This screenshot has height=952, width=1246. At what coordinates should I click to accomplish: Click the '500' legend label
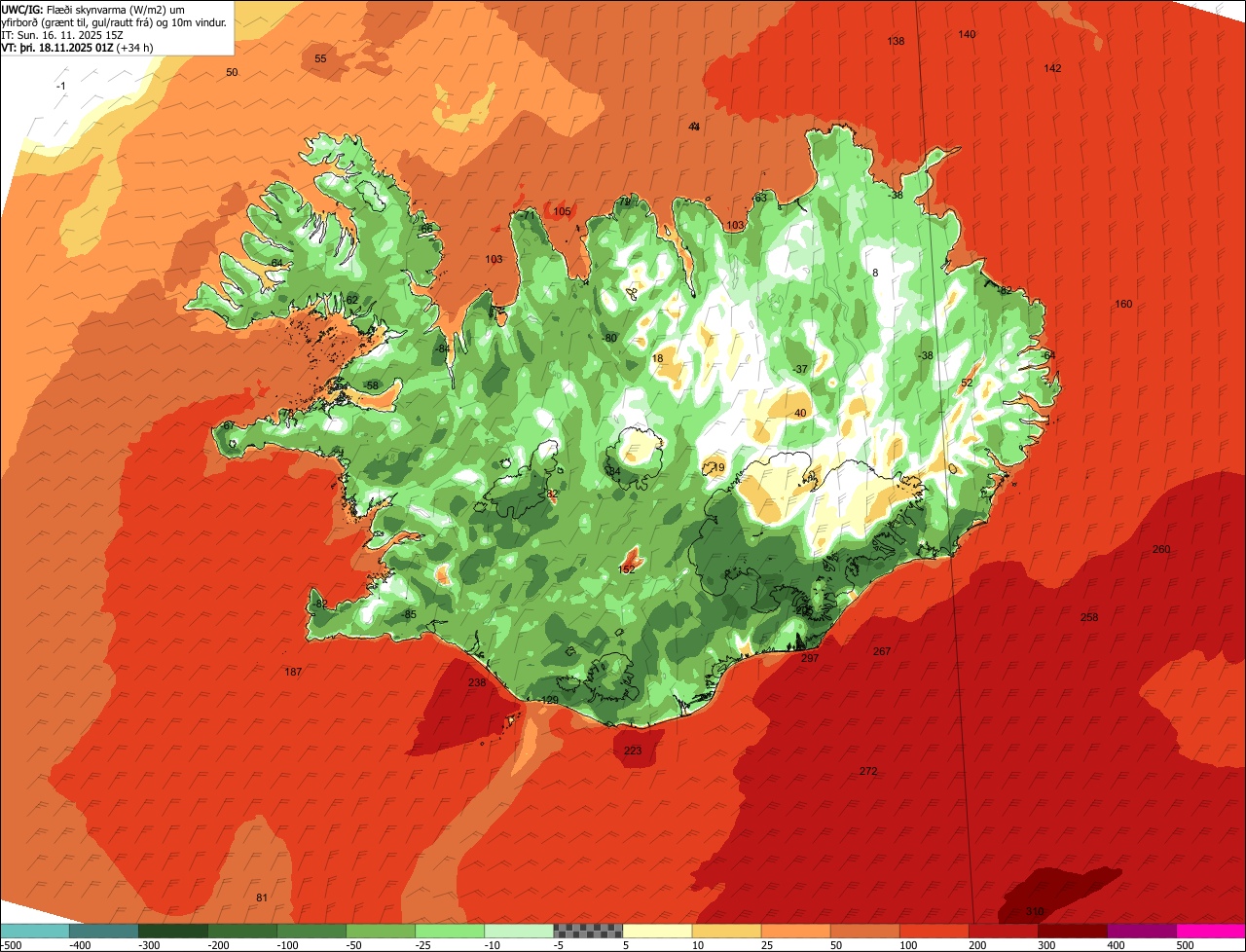click(x=1184, y=944)
